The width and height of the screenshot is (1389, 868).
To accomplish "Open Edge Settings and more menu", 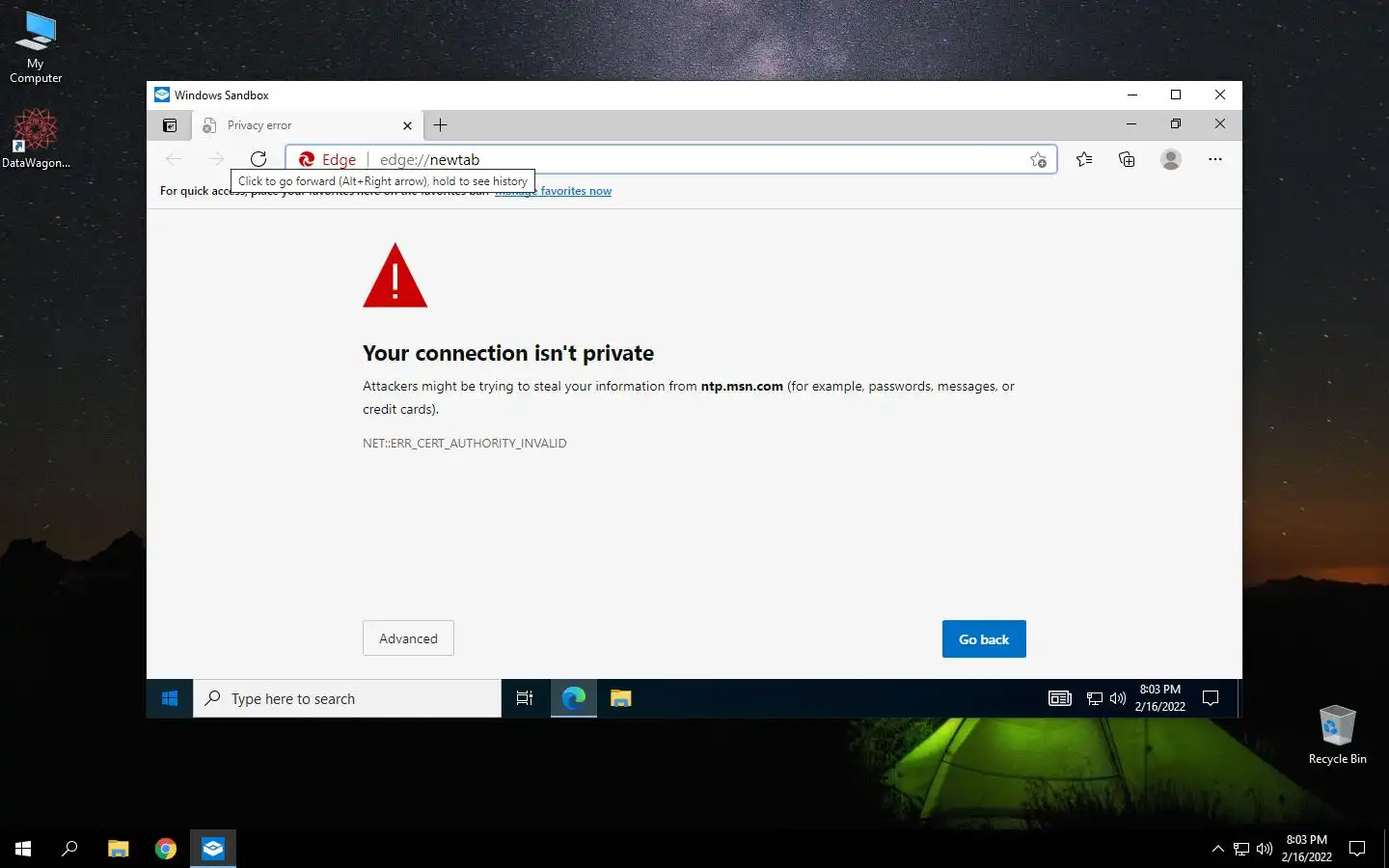I will 1215,159.
